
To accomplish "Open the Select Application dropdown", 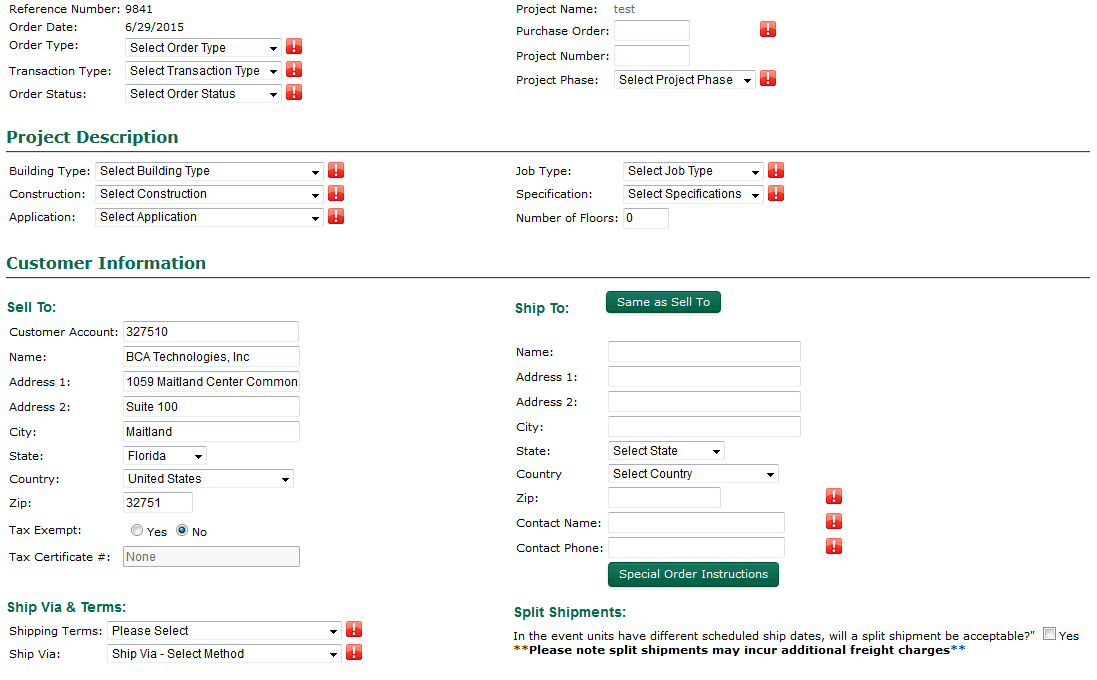I will (209, 217).
